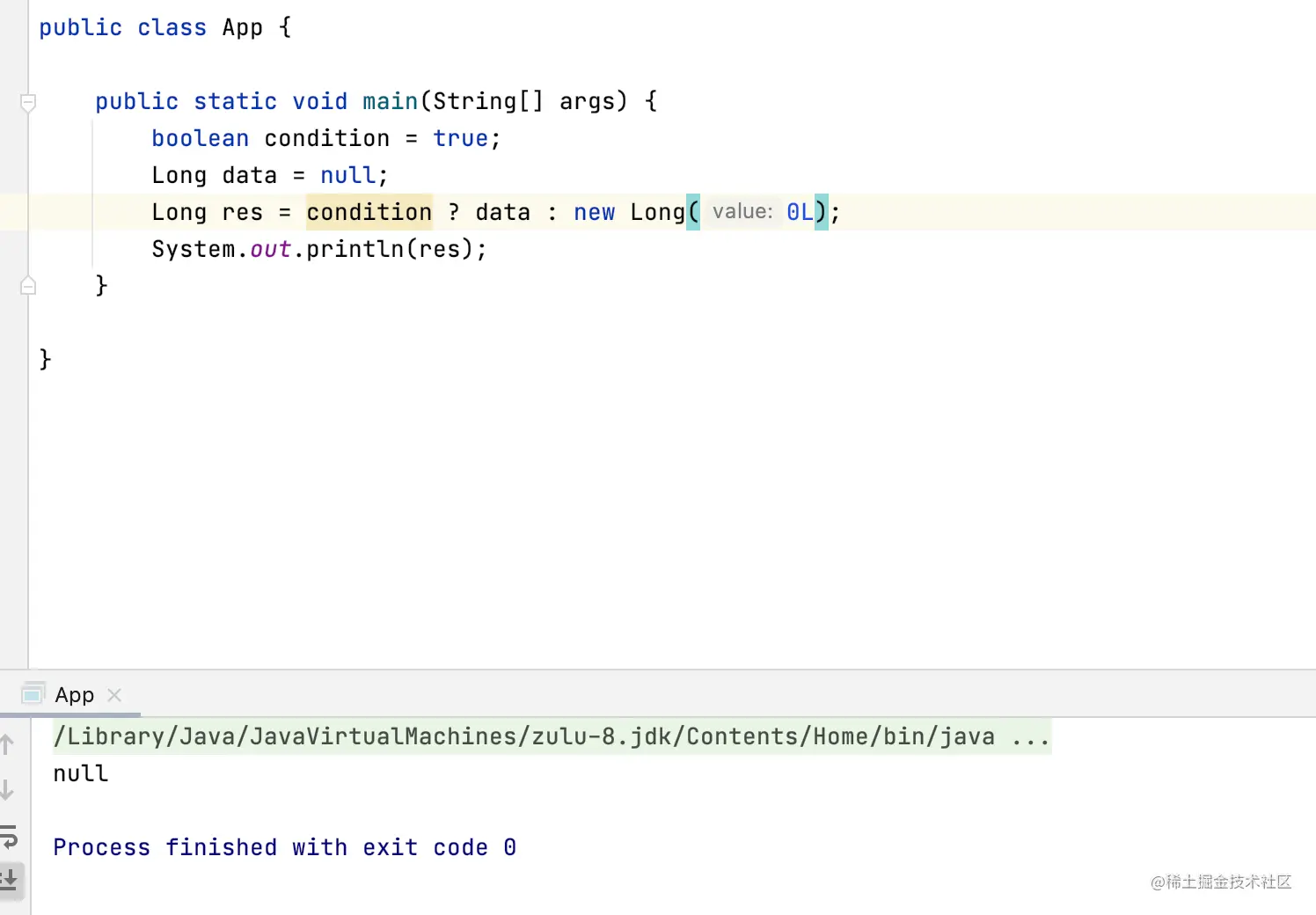Click the 'value:' parameter hint
Screen dimensions: 1316x915
742,212
